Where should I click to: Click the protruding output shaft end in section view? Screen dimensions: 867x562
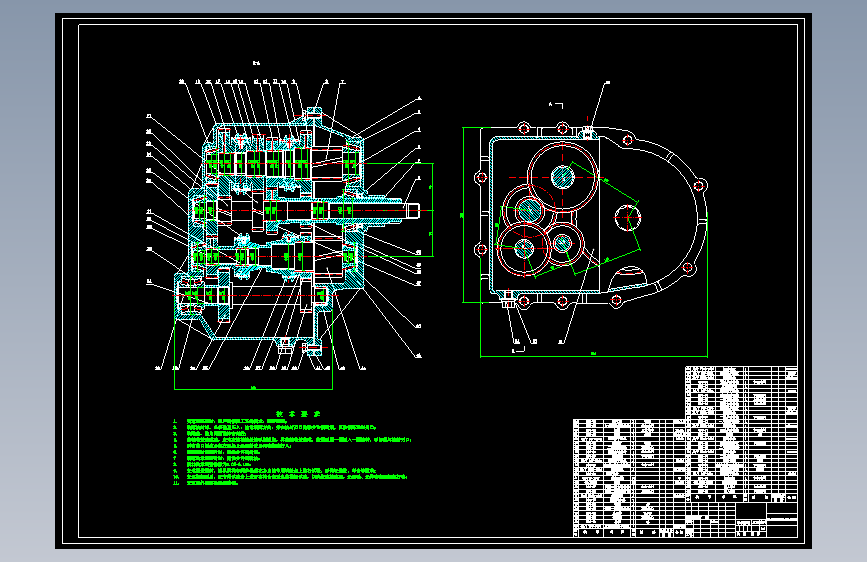(x=411, y=211)
